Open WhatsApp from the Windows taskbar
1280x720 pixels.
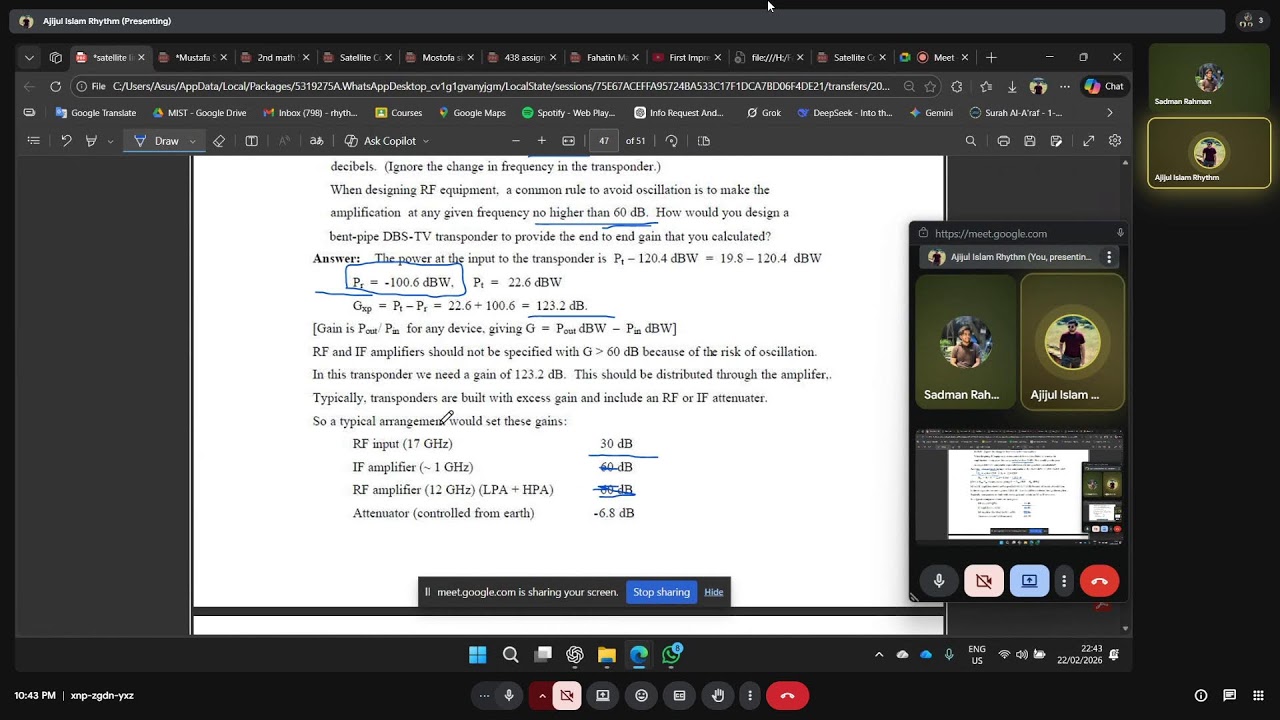point(672,655)
